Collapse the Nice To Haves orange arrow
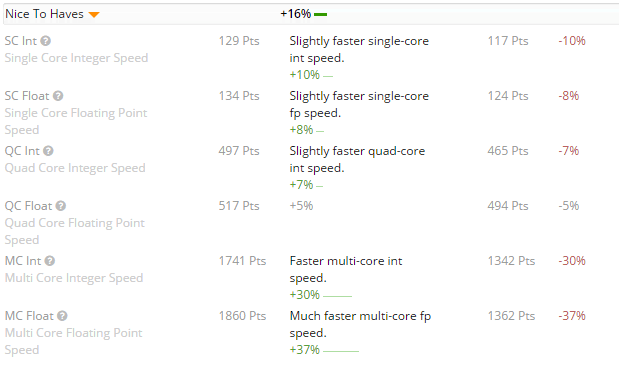Image resolution: width=619 pixels, height=366 pixels. pos(94,15)
